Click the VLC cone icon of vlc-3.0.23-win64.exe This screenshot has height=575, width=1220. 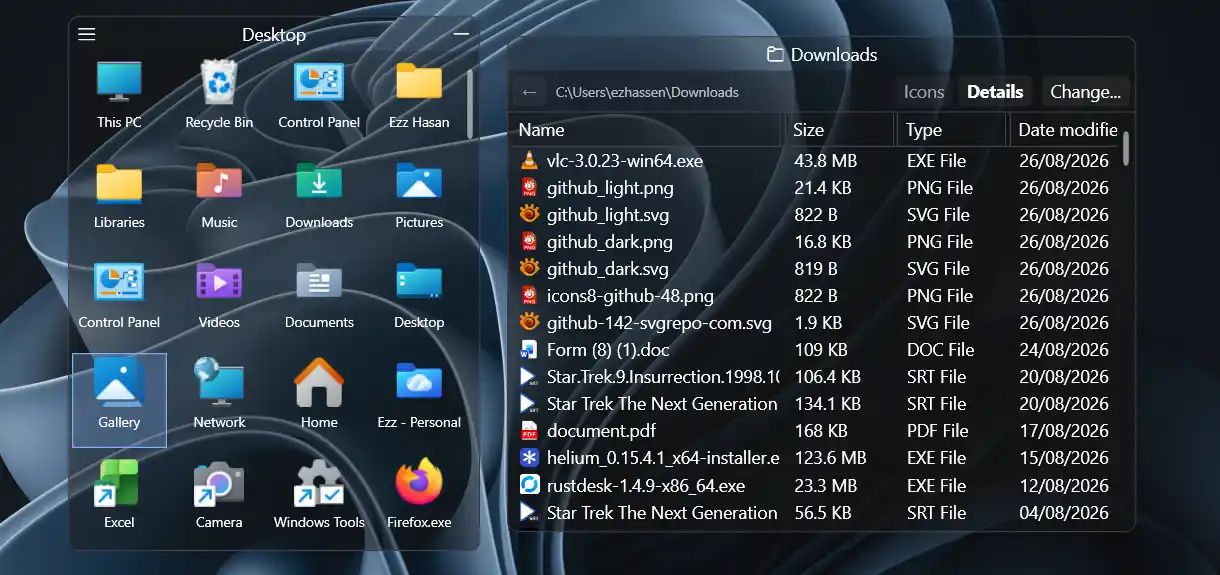point(529,160)
